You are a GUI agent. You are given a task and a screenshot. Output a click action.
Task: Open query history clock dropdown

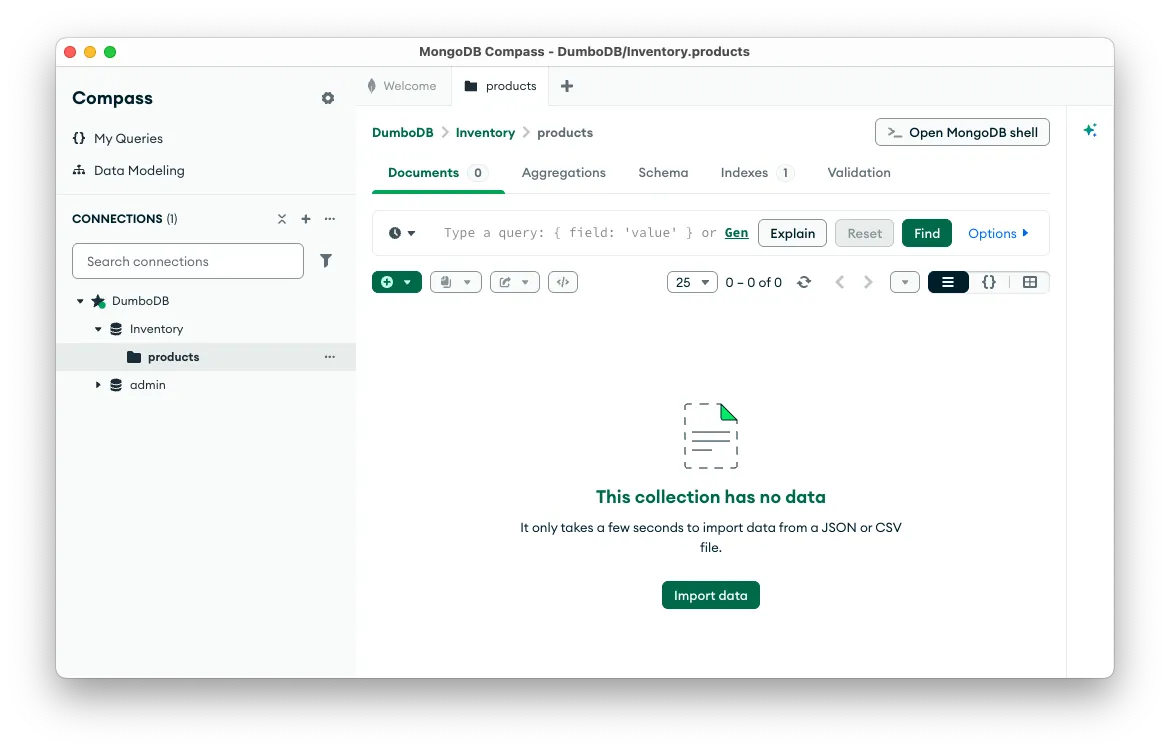402,233
